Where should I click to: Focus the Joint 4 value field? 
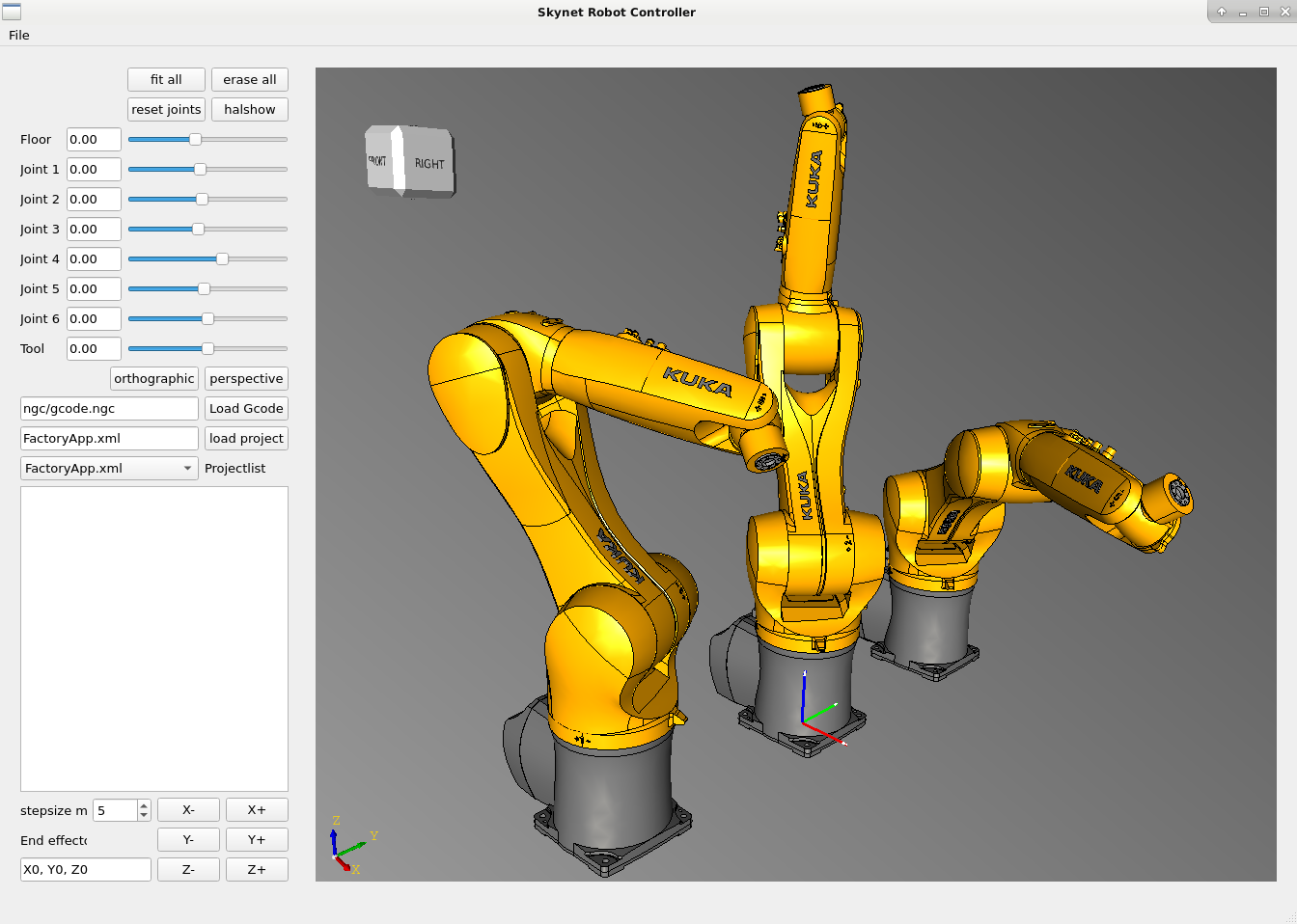click(x=94, y=259)
